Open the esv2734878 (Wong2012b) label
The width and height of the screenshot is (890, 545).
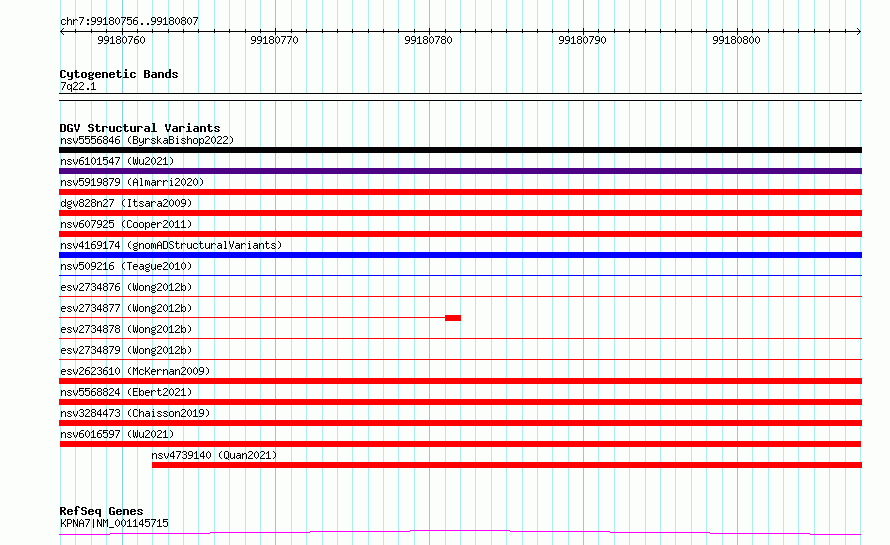pyautogui.click(x=126, y=329)
